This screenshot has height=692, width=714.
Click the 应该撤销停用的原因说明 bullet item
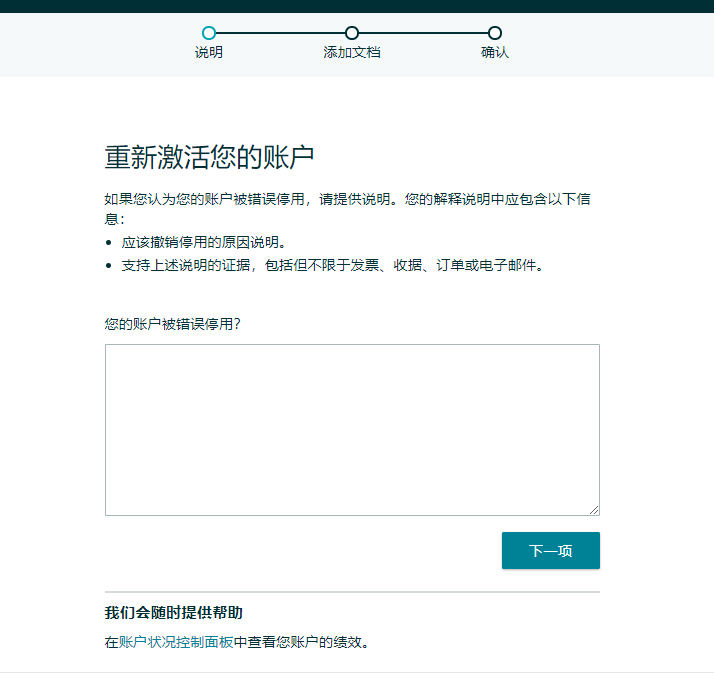[204, 242]
